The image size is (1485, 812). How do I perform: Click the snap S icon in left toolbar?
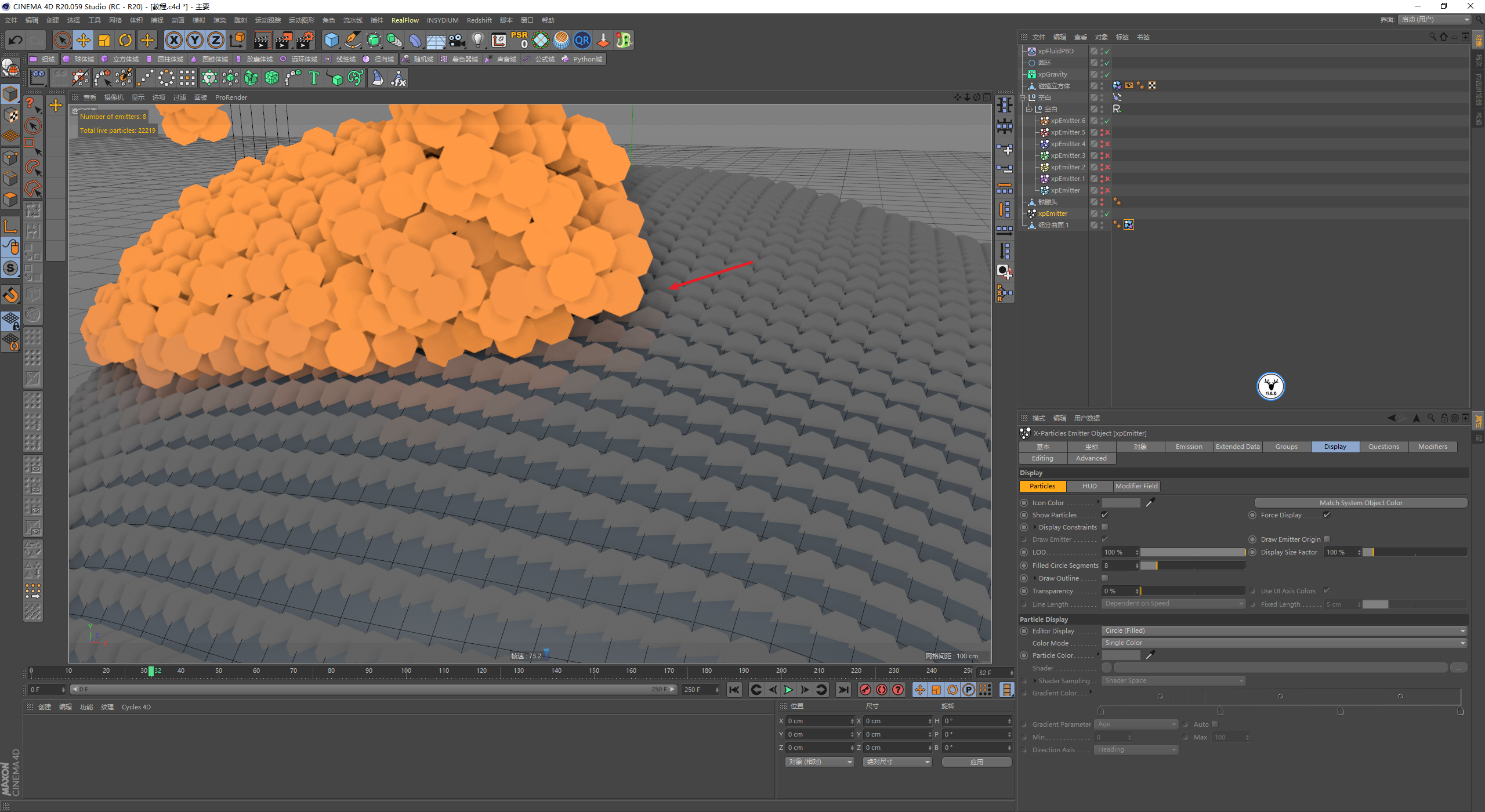click(11, 268)
